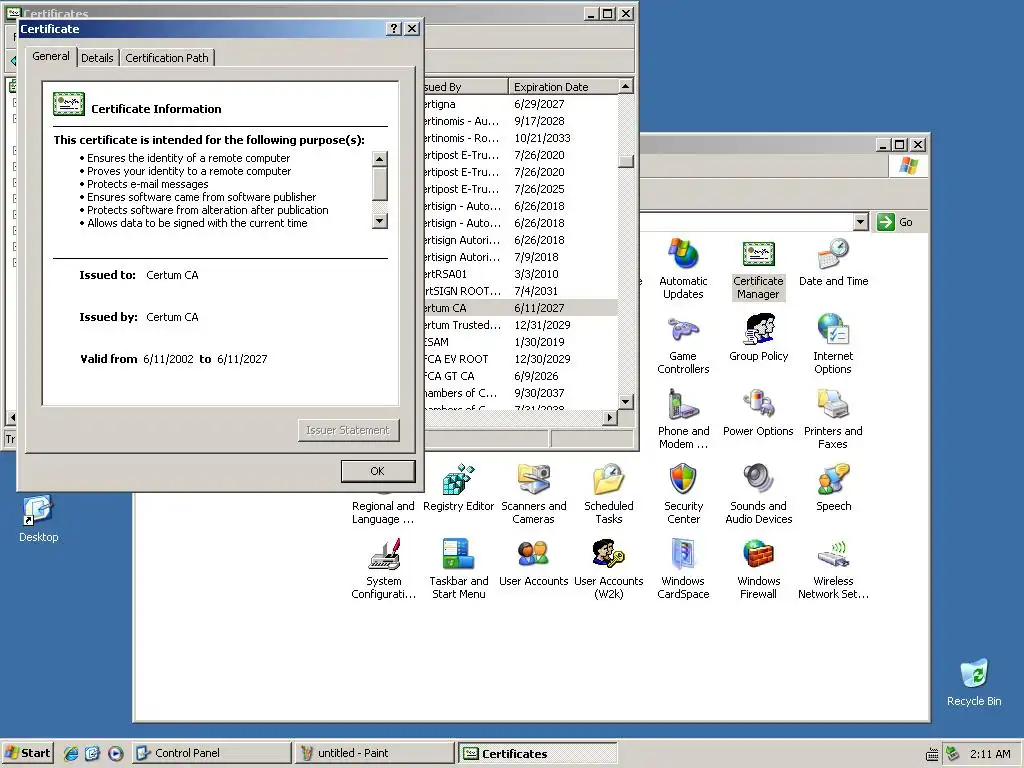Open Group Policy icon
Image resolution: width=1024 pixels, height=768 pixels.
pyautogui.click(x=758, y=338)
